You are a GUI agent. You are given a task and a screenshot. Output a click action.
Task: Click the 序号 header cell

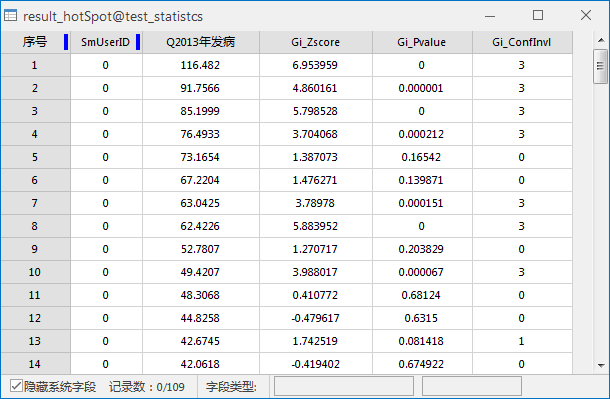pos(35,42)
